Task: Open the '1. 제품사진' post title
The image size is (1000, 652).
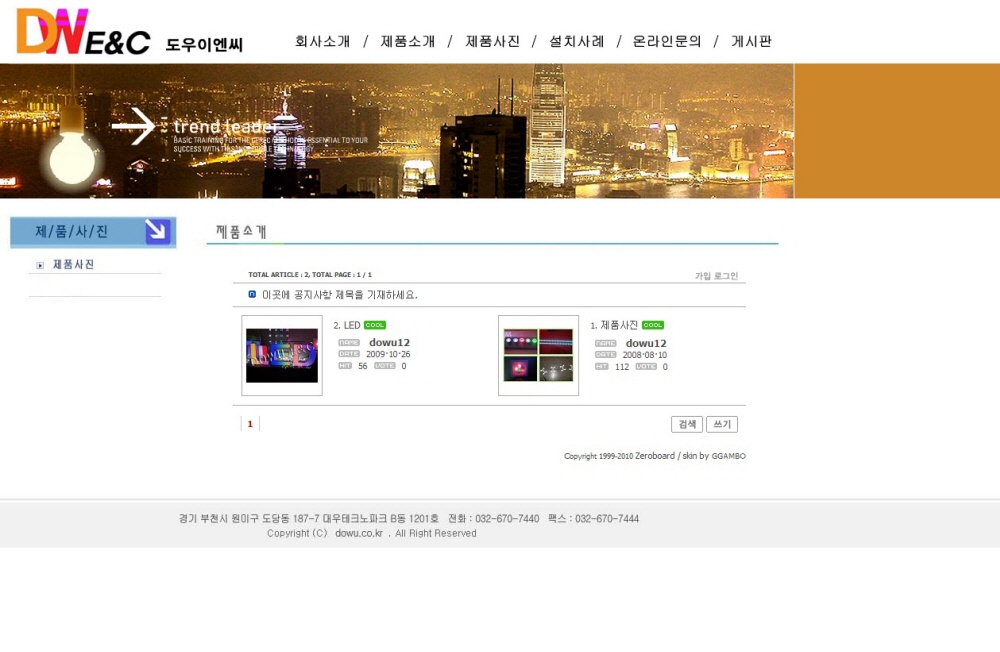Action: pyautogui.click(x=614, y=326)
